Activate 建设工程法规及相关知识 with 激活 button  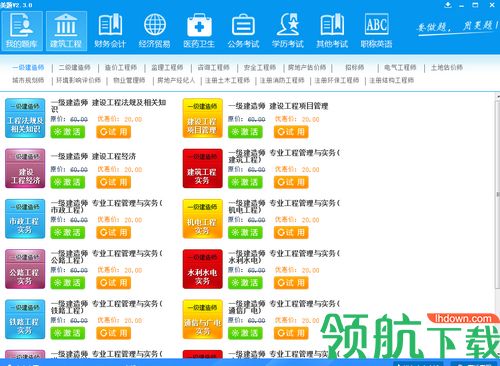coord(68,132)
